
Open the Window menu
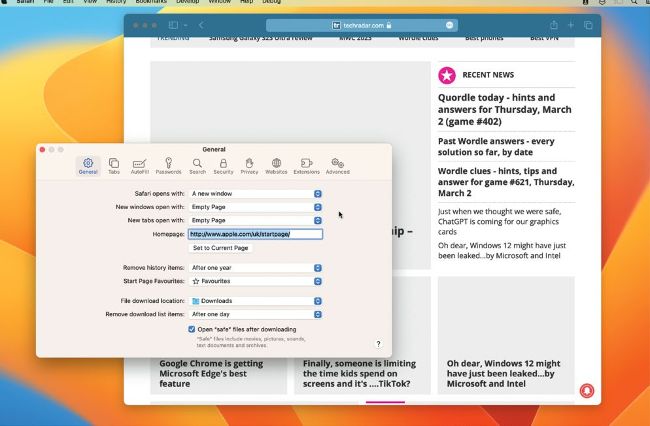click(x=220, y=2)
